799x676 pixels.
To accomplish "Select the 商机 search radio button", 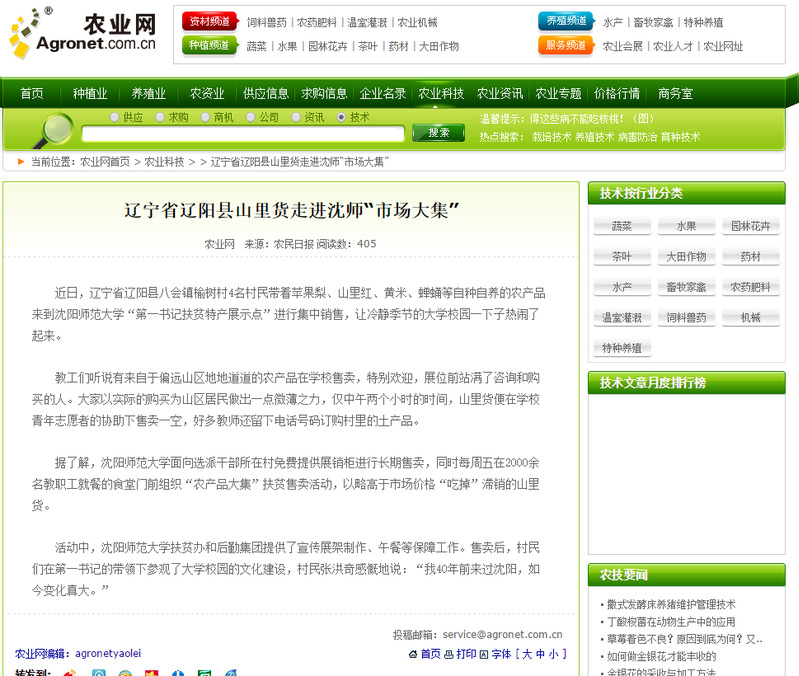I will 205,117.
